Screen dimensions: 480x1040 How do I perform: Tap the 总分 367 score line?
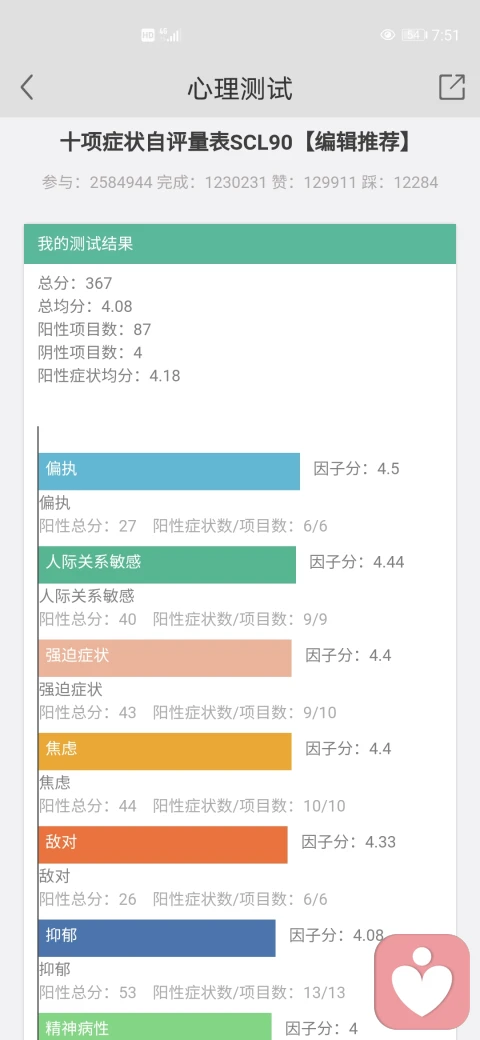pos(75,283)
